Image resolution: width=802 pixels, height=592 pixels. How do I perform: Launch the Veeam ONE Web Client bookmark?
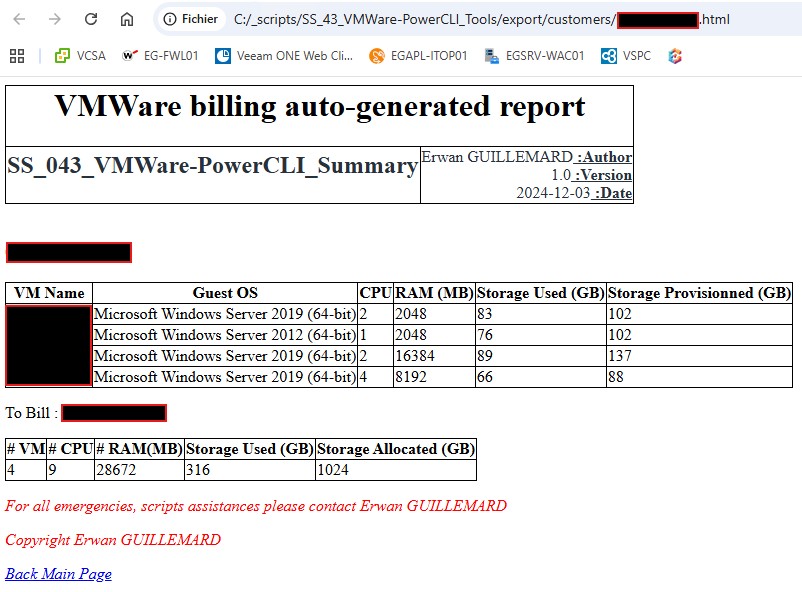pyautogui.click(x=284, y=56)
